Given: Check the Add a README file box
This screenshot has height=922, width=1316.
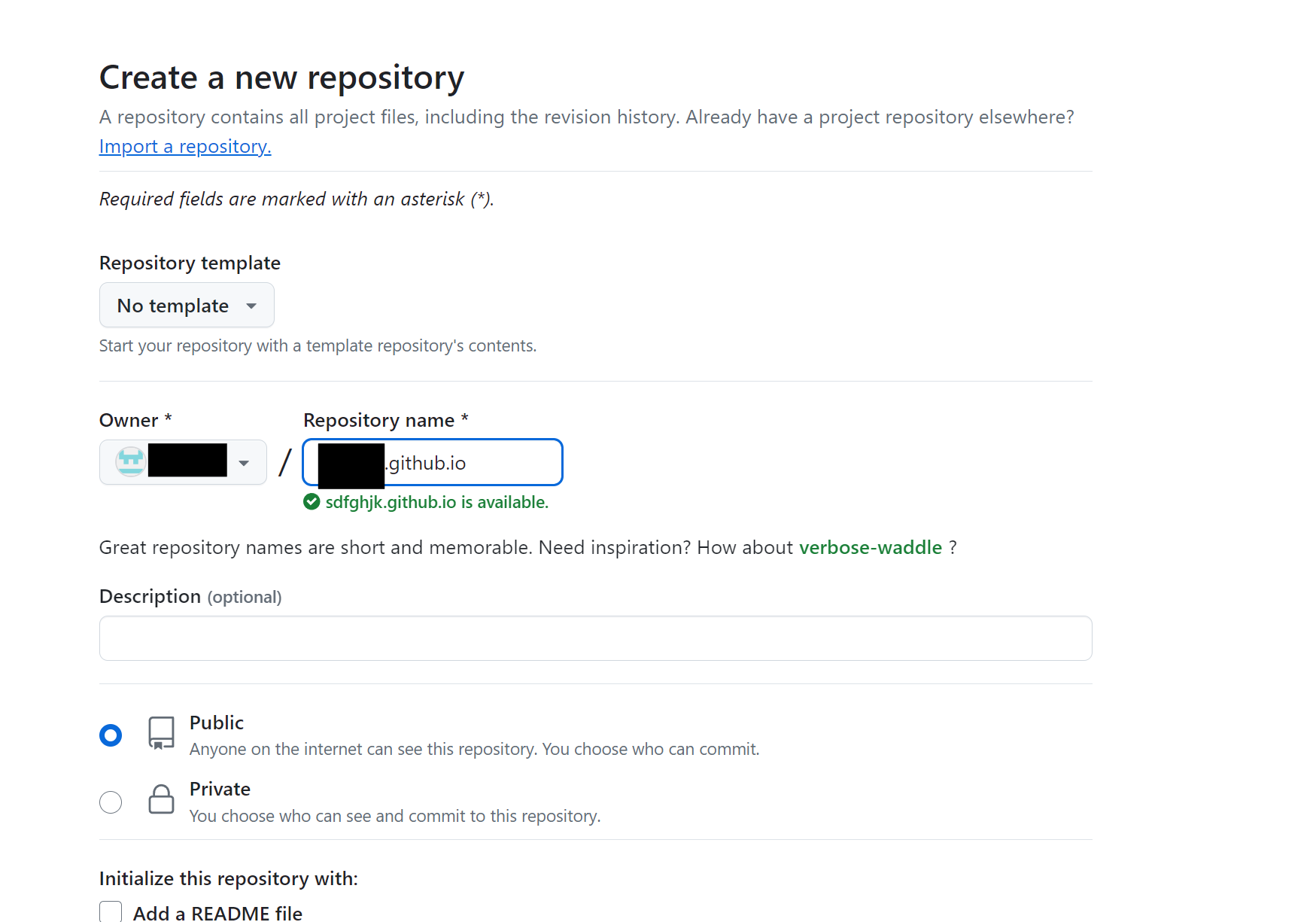Looking at the screenshot, I should (111, 911).
